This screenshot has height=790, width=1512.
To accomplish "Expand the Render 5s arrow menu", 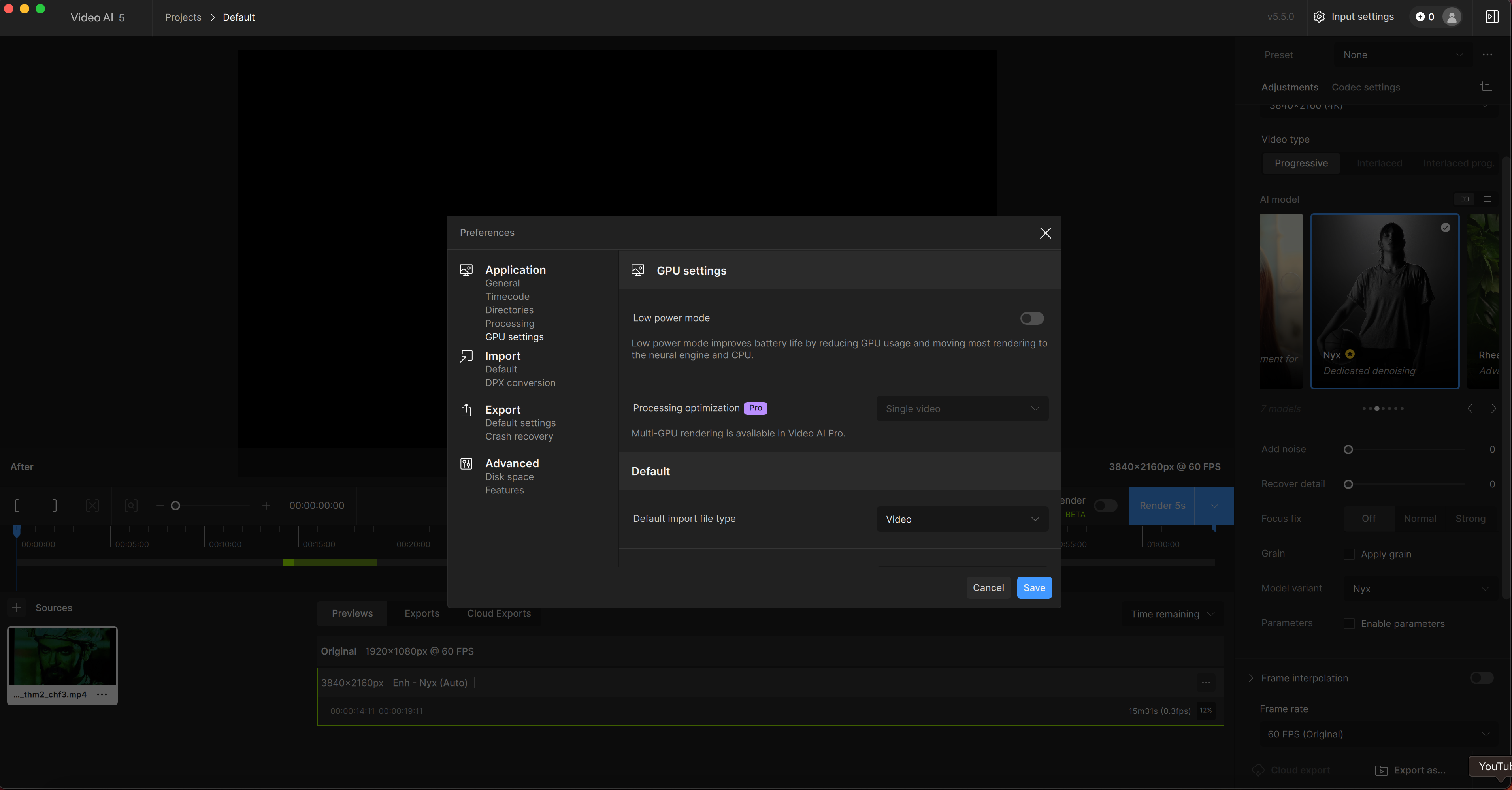I will 1214,506.
